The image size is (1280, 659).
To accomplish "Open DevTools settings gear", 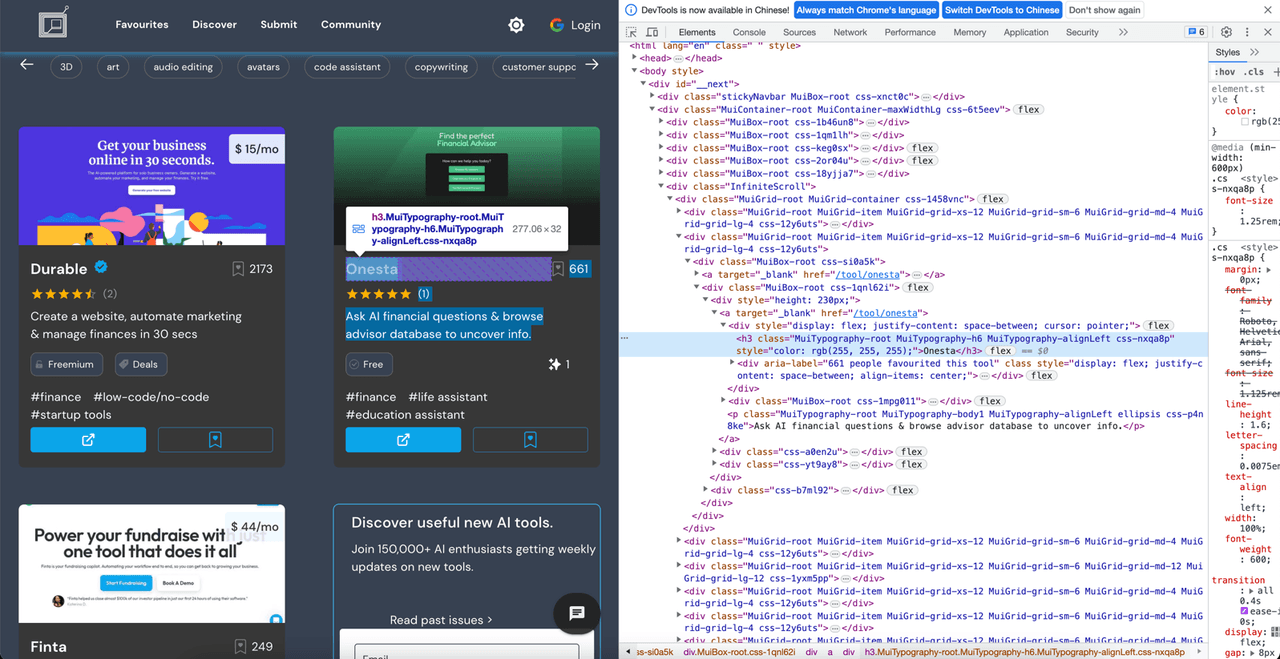I will point(1227,32).
